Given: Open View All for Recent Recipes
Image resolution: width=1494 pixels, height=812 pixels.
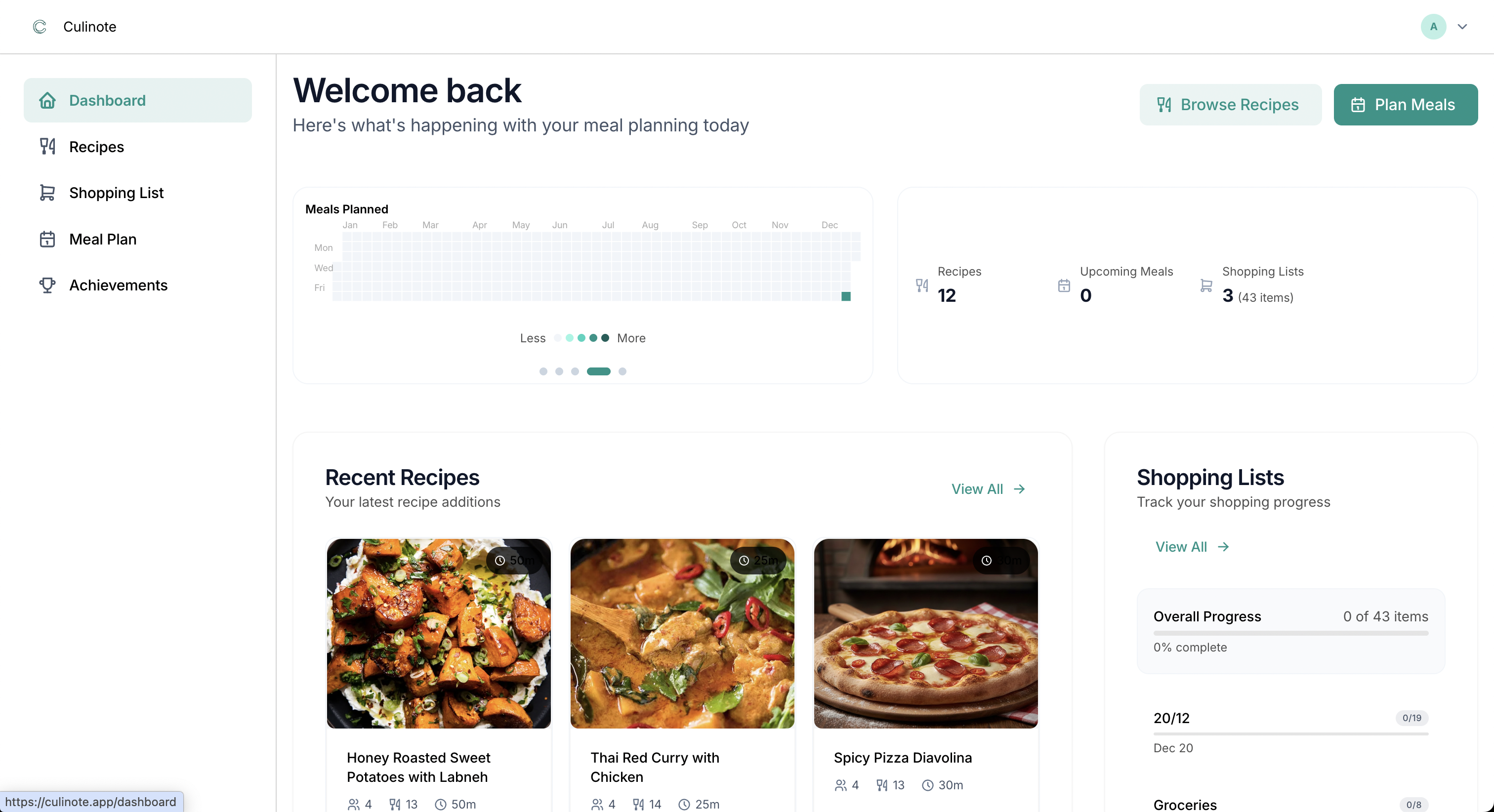Looking at the screenshot, I should pyautogui.click(x=988, y=489).
